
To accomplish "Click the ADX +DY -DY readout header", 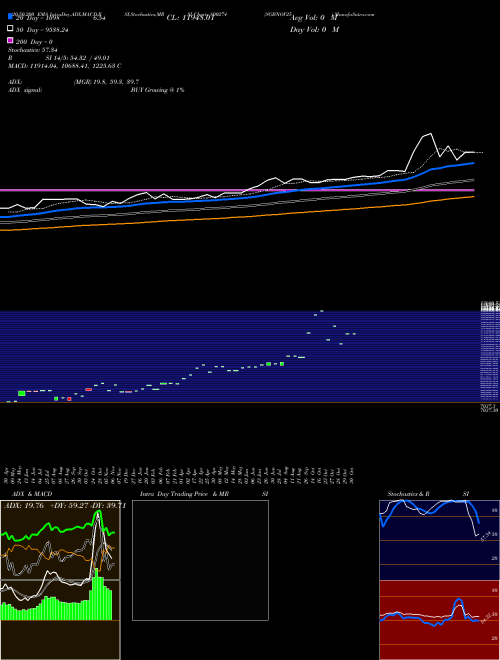I will coord(65,506).
